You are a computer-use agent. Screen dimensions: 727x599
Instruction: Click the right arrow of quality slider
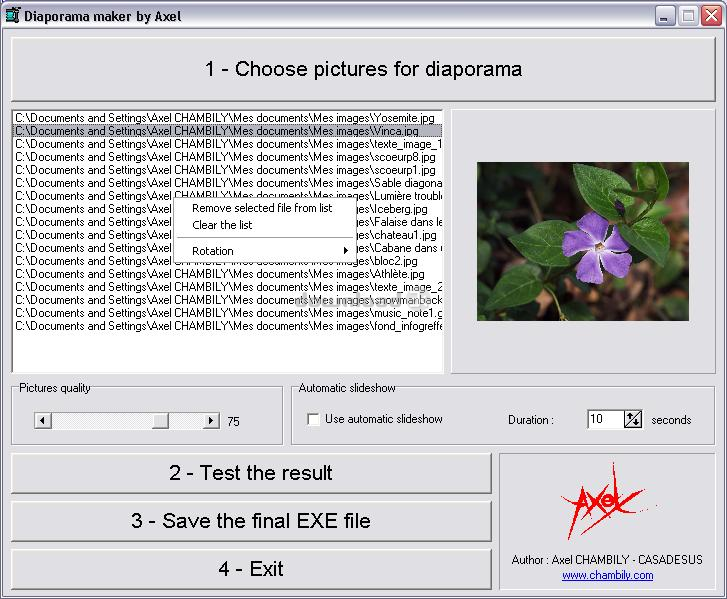pos(211,421)
